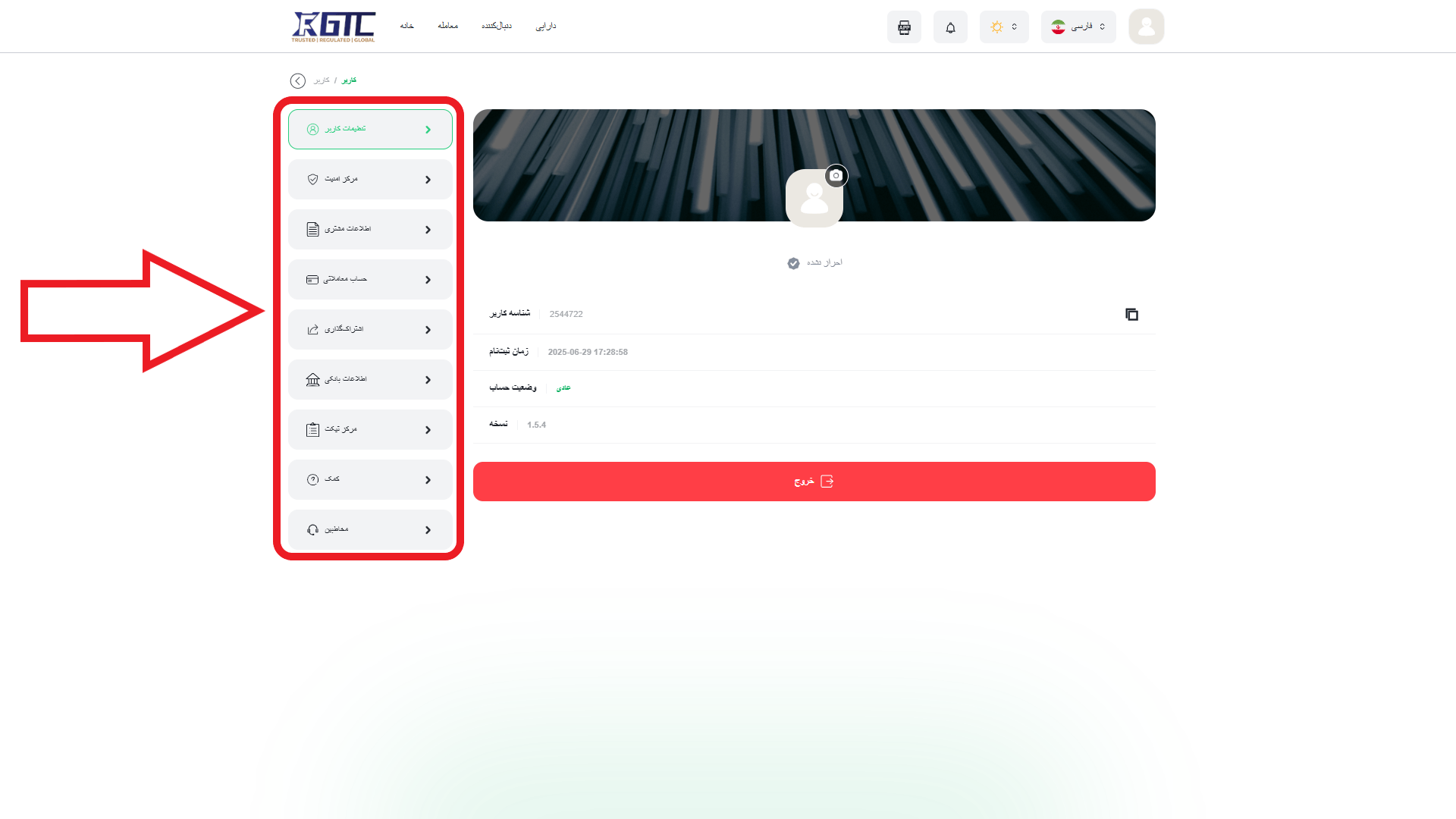This screenshot has width=1456, height=819.
Task: Click the document icon of اطلاعات مشتری
Action: (312, 229)
